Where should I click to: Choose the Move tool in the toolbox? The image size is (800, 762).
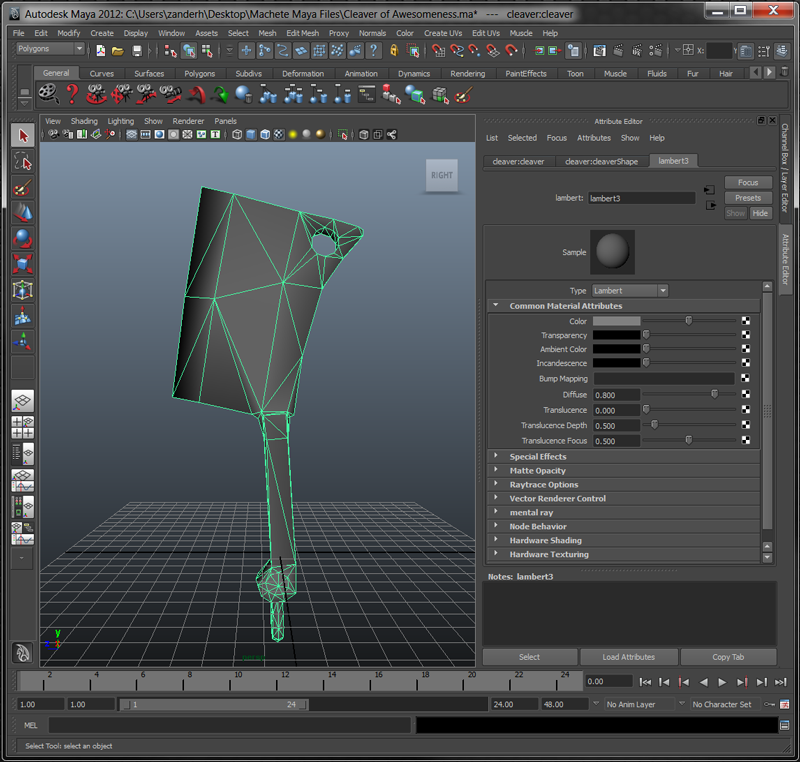click(x=22, y=212)
